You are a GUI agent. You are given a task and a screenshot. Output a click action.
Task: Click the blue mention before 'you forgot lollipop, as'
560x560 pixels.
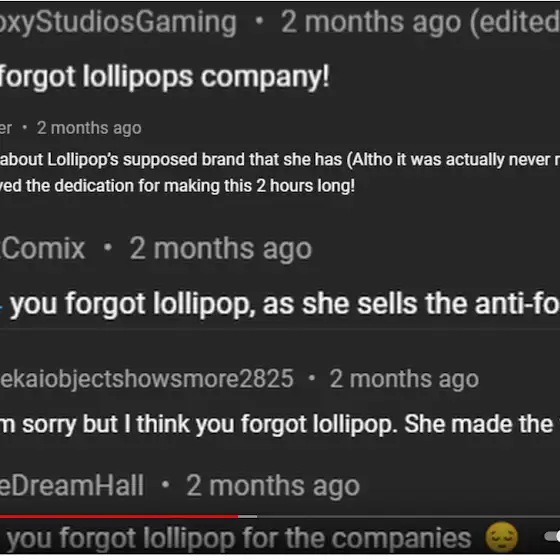click(2, 307)
